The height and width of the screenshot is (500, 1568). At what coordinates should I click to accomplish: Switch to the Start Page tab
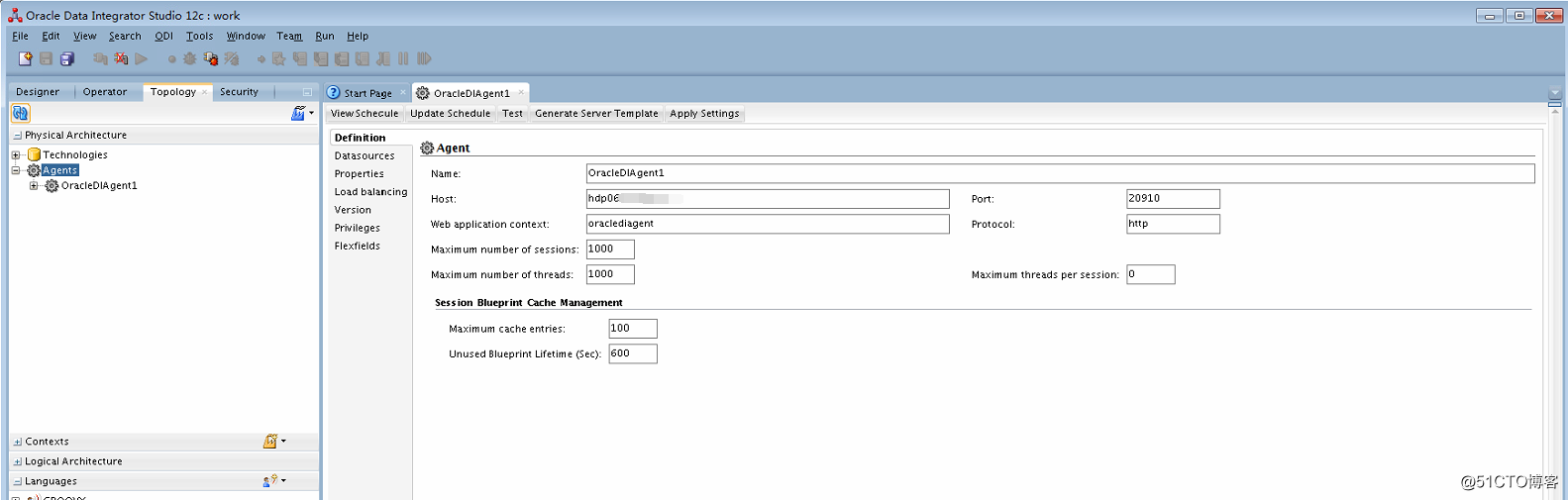coord(367,93)
